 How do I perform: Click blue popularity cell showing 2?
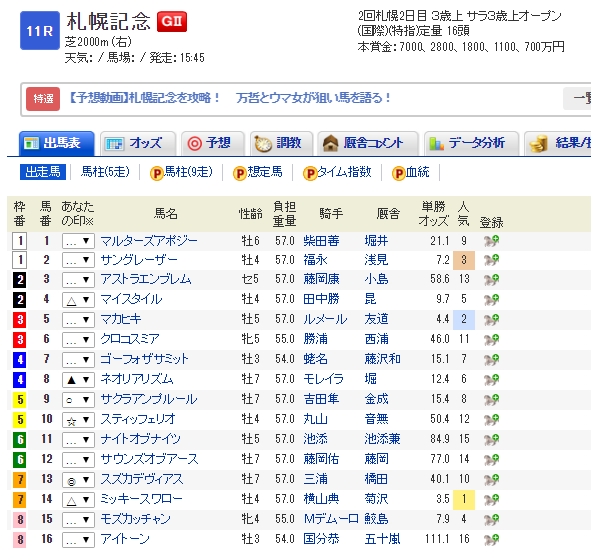[464, 320]
